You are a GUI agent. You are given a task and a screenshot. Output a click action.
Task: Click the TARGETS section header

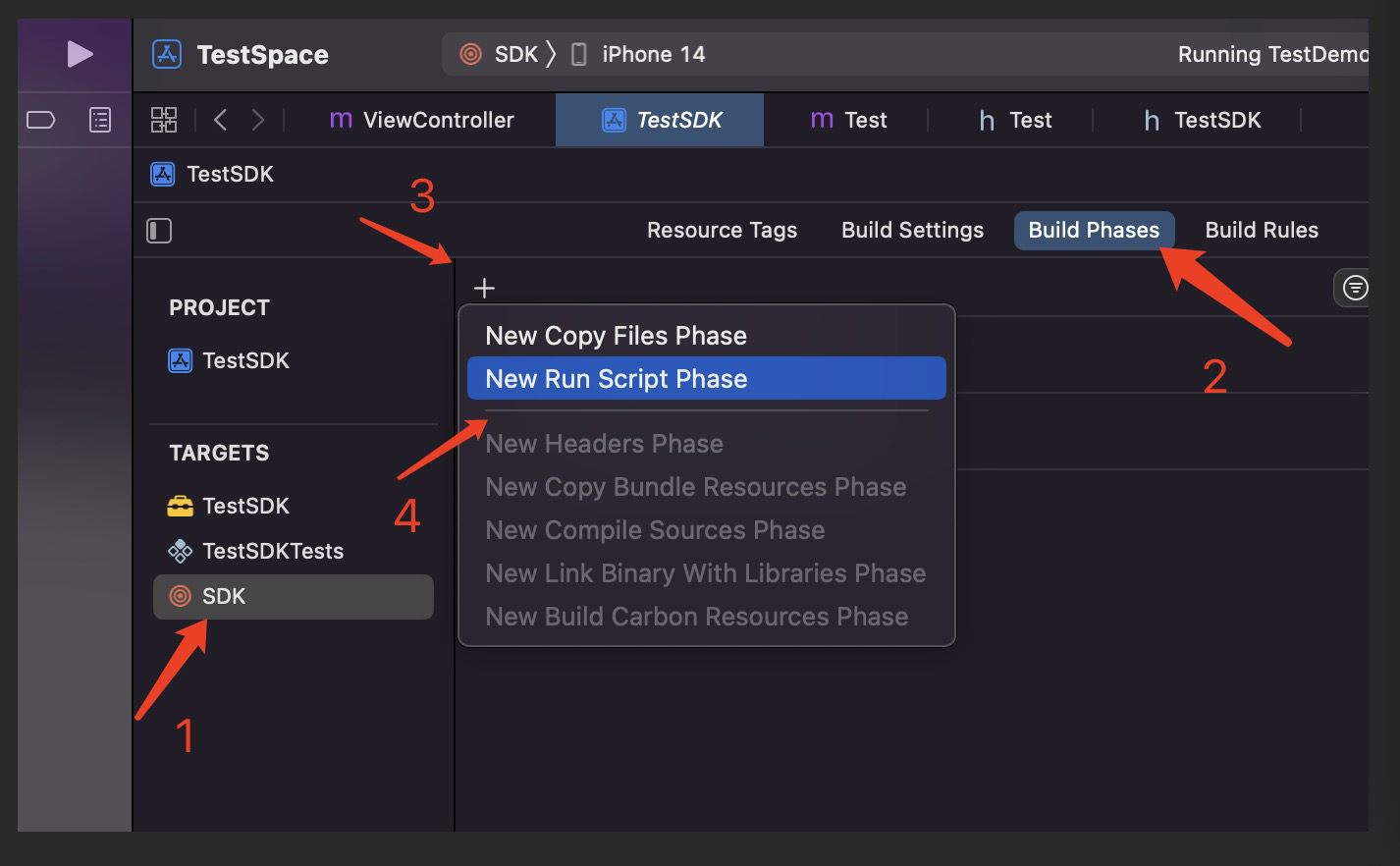click(x=219, y=453)
